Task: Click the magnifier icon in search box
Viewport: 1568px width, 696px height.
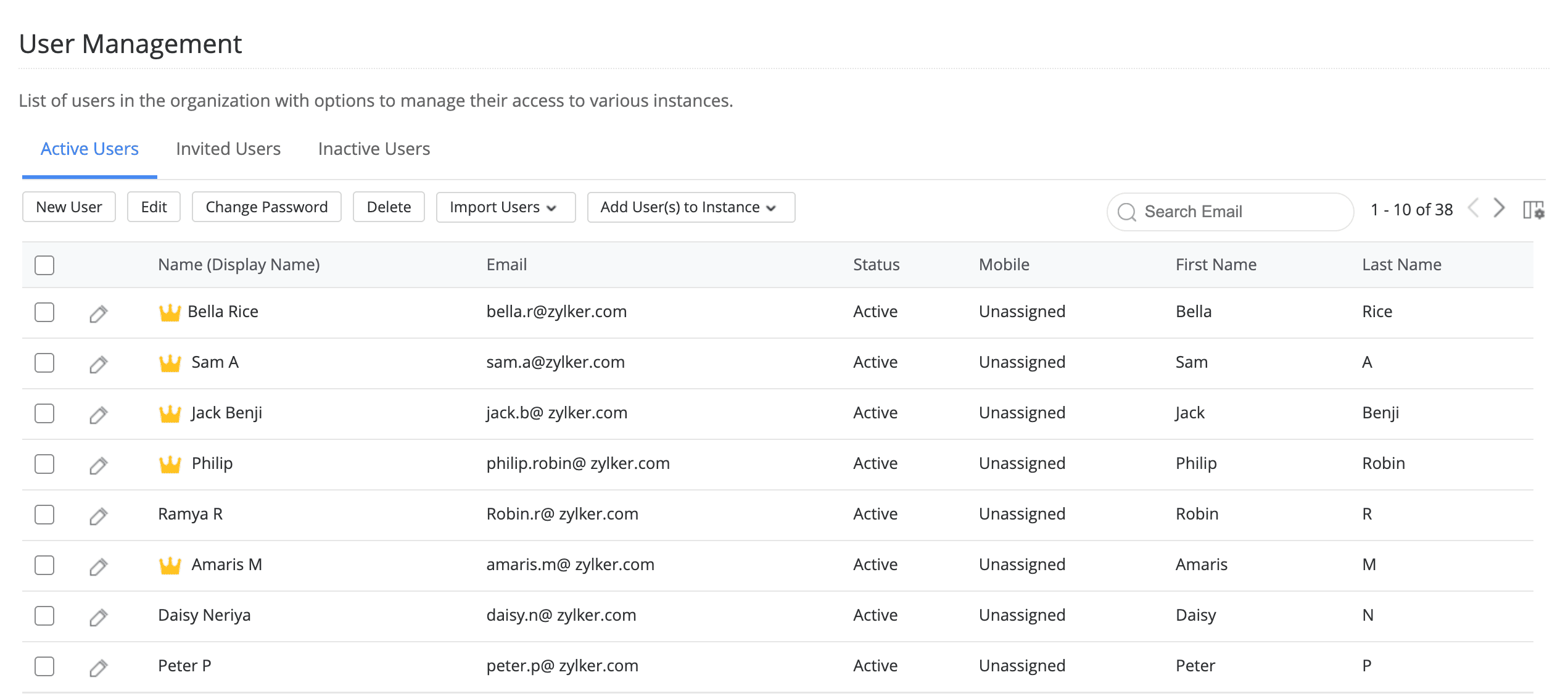Action: pyautogui.click(x=1126, y=212)
